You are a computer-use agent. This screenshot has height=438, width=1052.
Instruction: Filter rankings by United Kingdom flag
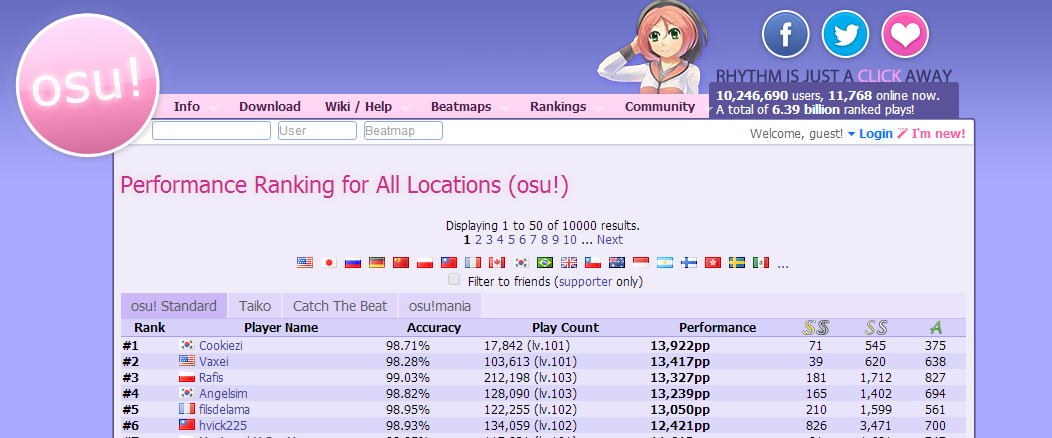(569, 263)
